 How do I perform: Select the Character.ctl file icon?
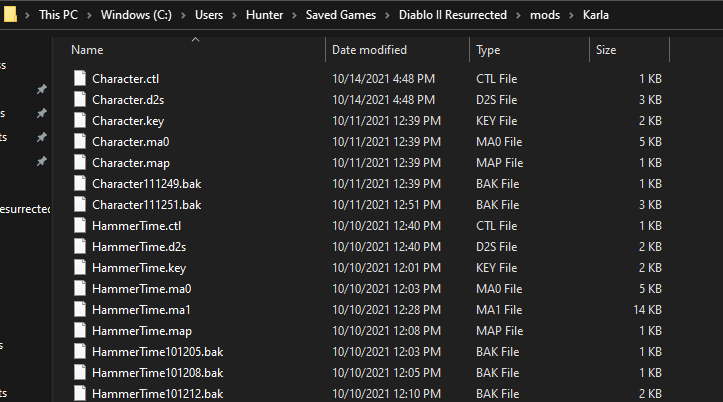click(x=80, y=78)
